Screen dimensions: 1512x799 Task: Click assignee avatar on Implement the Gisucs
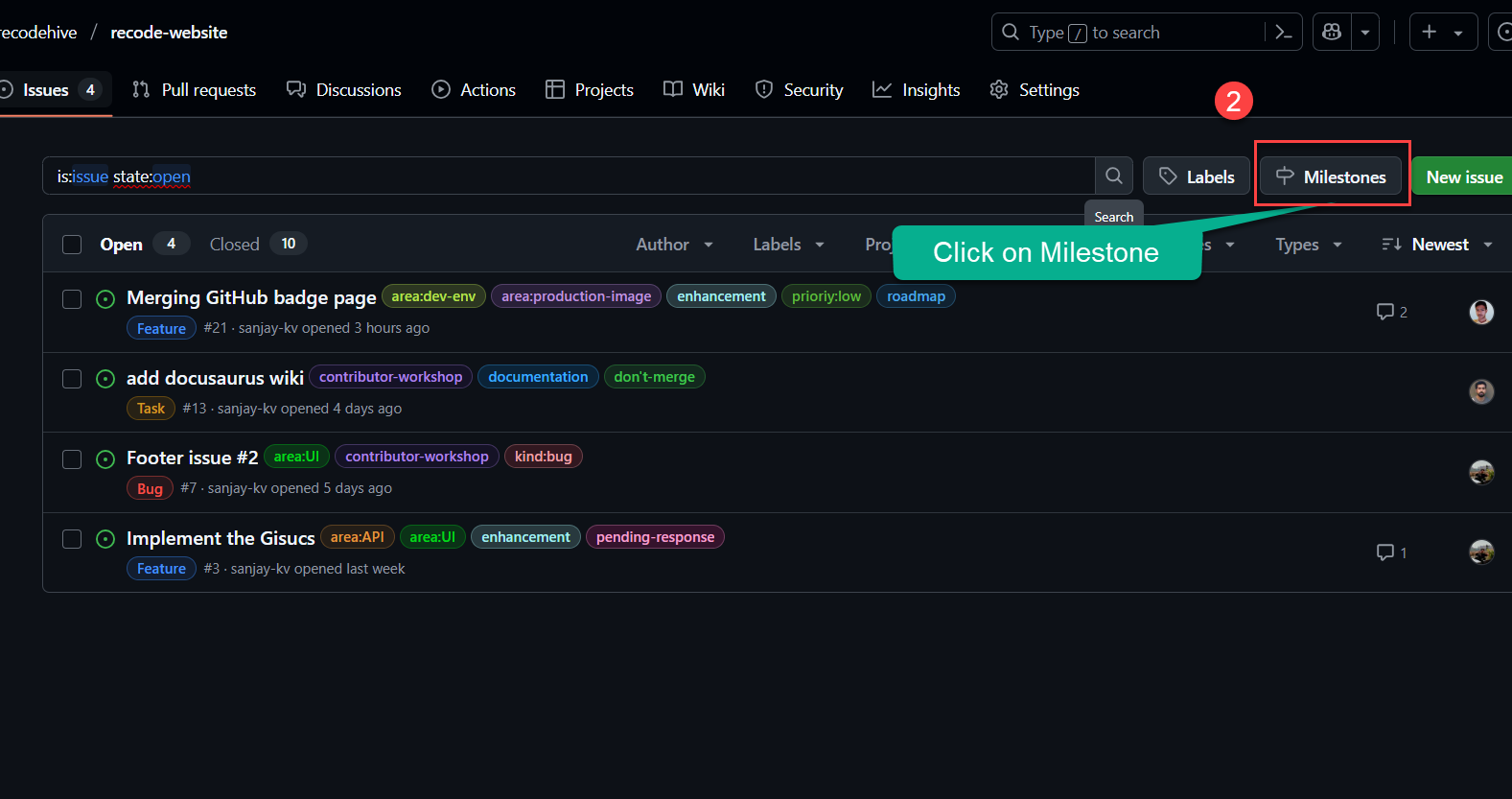click(x=1481, y=552)
